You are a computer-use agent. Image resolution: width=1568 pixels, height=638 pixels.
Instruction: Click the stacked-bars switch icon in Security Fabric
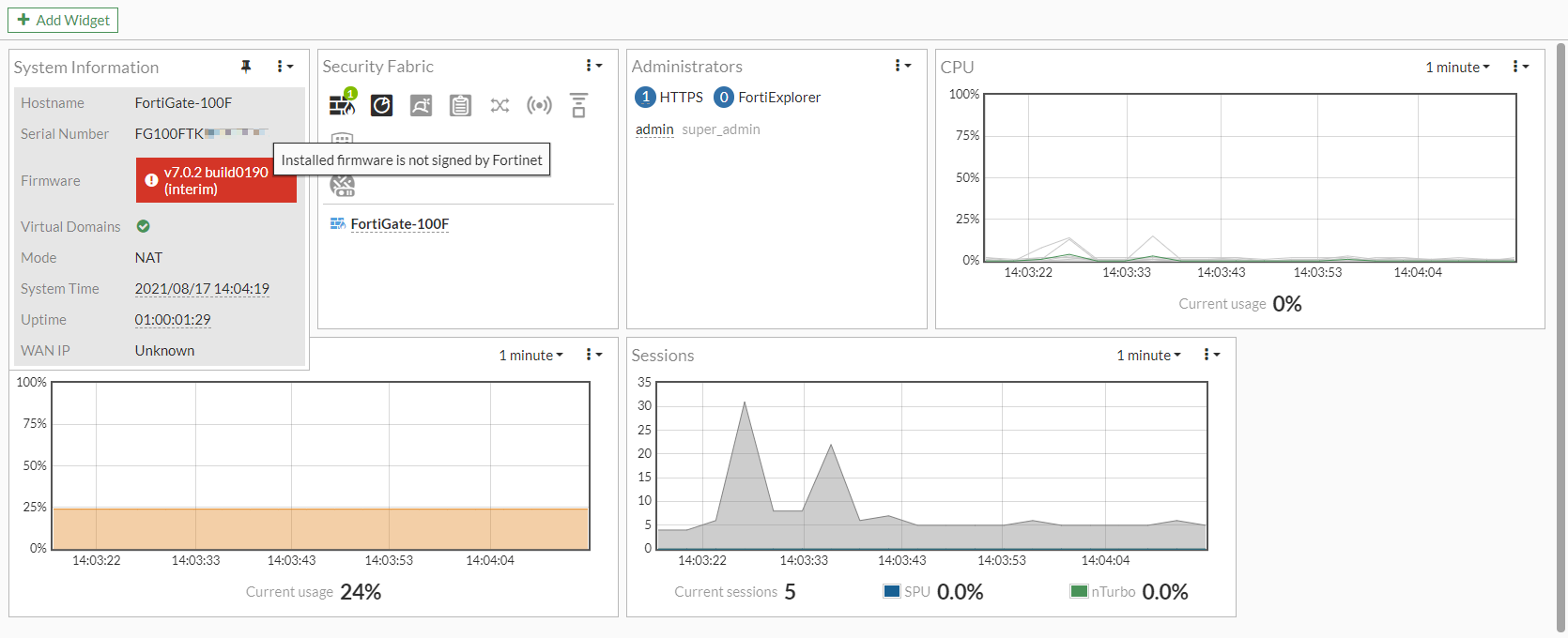point(578,105)
